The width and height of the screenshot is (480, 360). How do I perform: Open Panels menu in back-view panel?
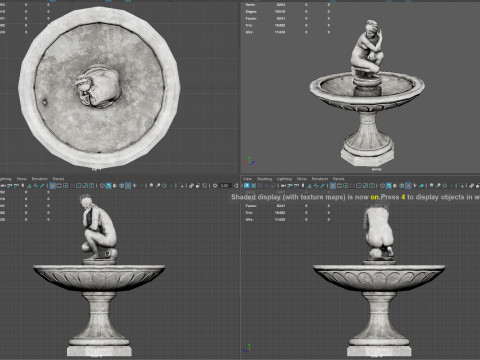tap(338, 179)
